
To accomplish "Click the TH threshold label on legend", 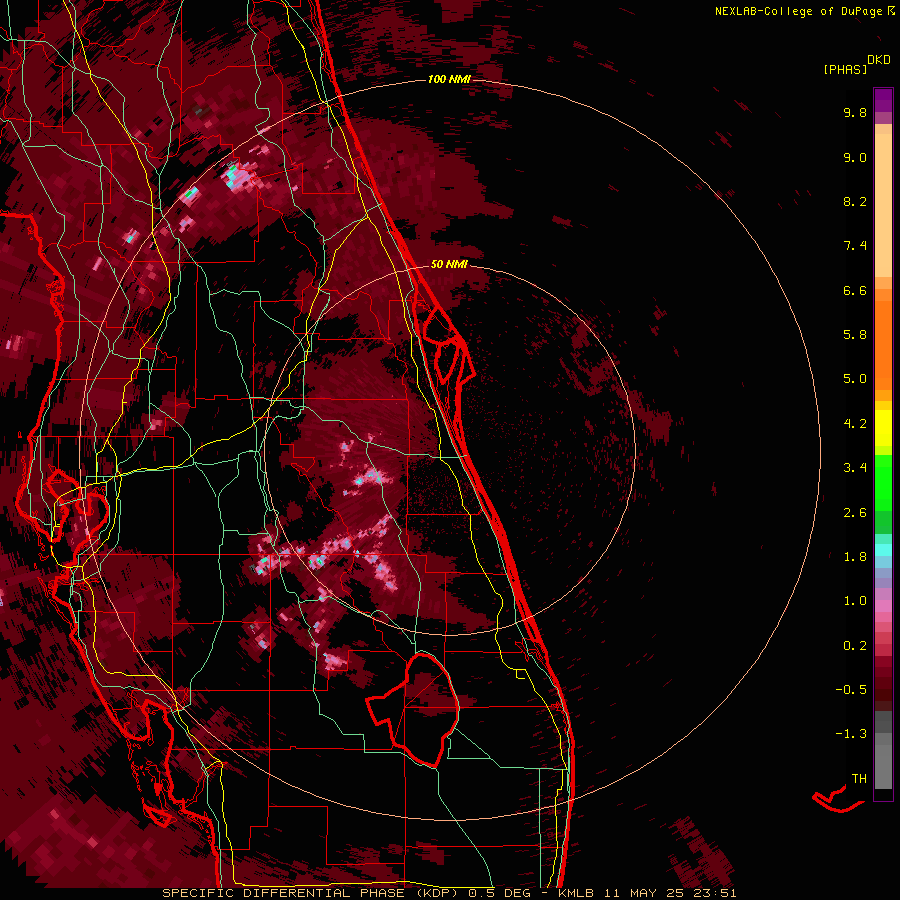I will click(x=859, y=779).
